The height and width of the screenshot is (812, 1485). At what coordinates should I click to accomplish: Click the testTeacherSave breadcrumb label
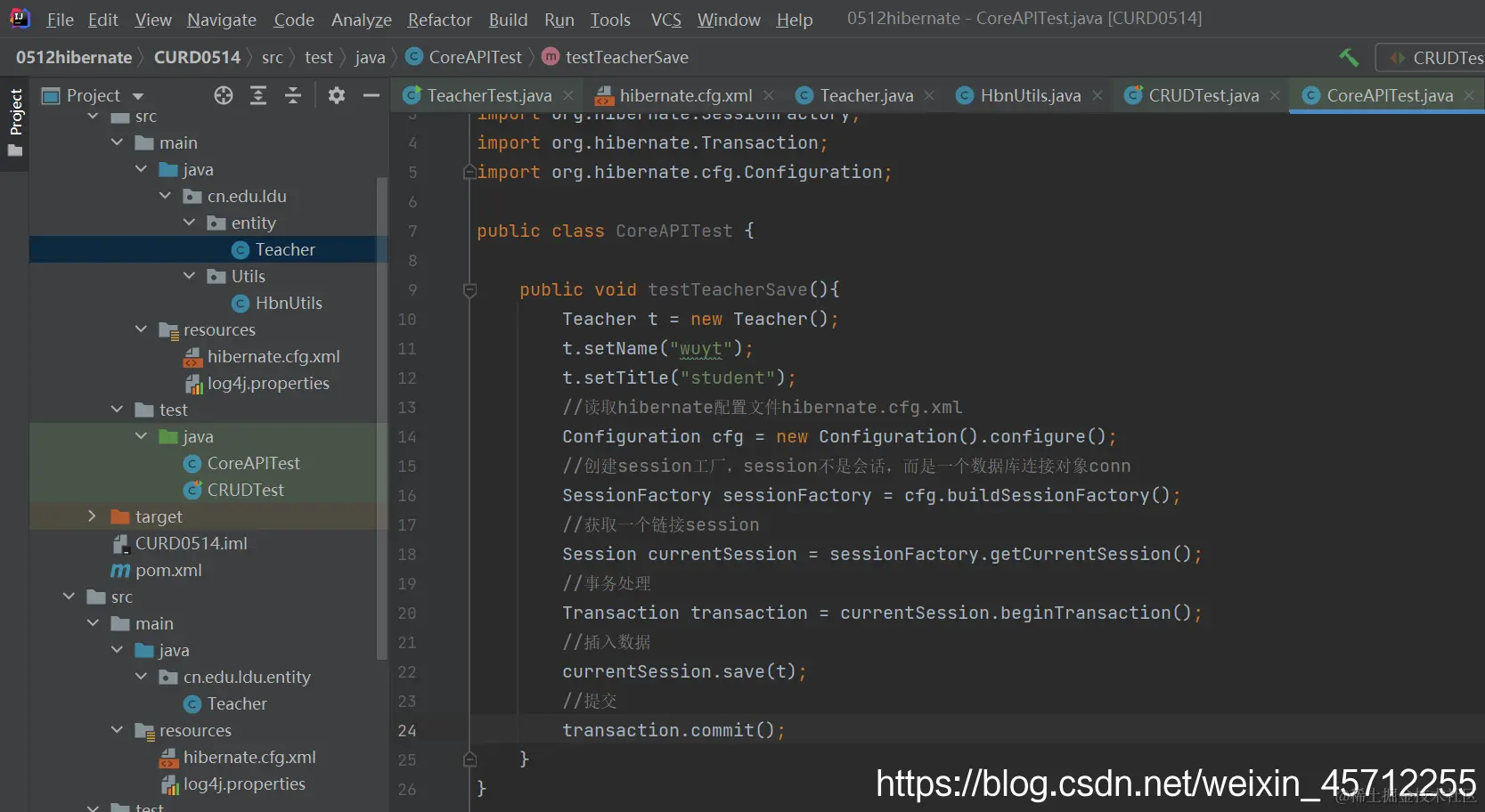pyautogui.click(x=627, y=57)
